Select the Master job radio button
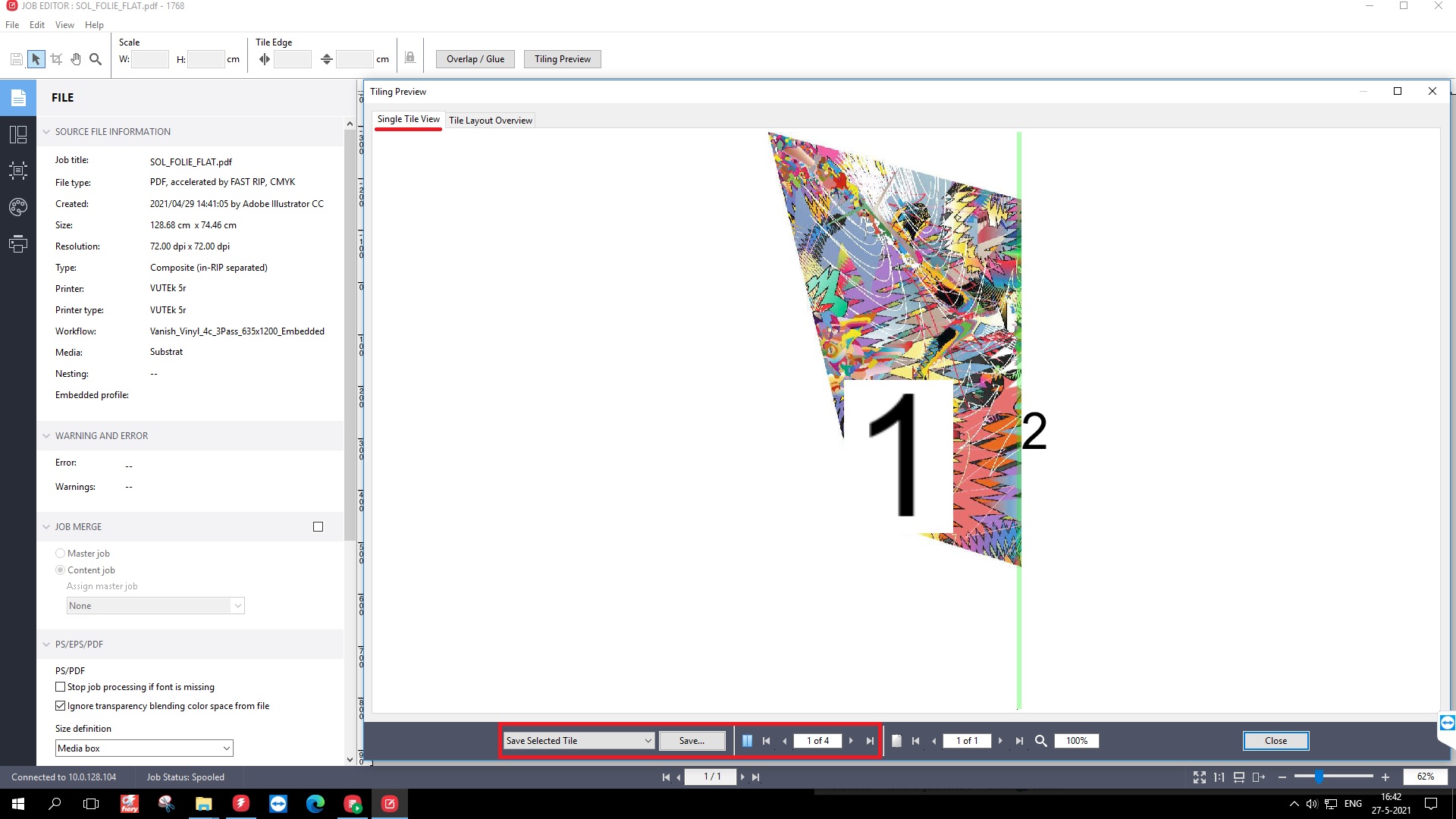The width and height of the screenshot is (1456, 819). [60, 554]
